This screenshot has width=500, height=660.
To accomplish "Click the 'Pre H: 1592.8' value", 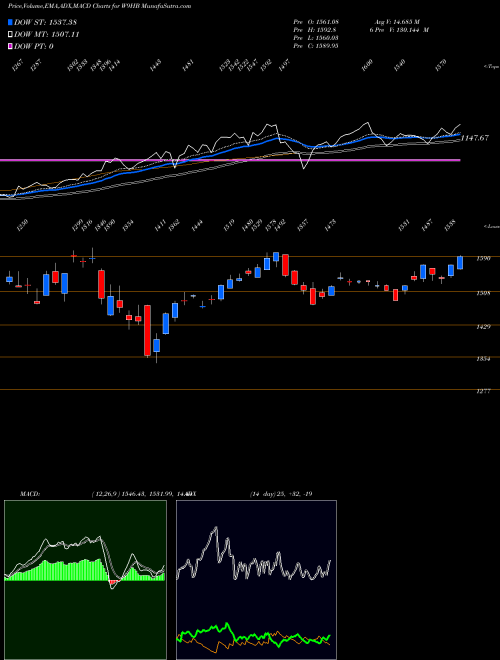I will click(315, 30).
